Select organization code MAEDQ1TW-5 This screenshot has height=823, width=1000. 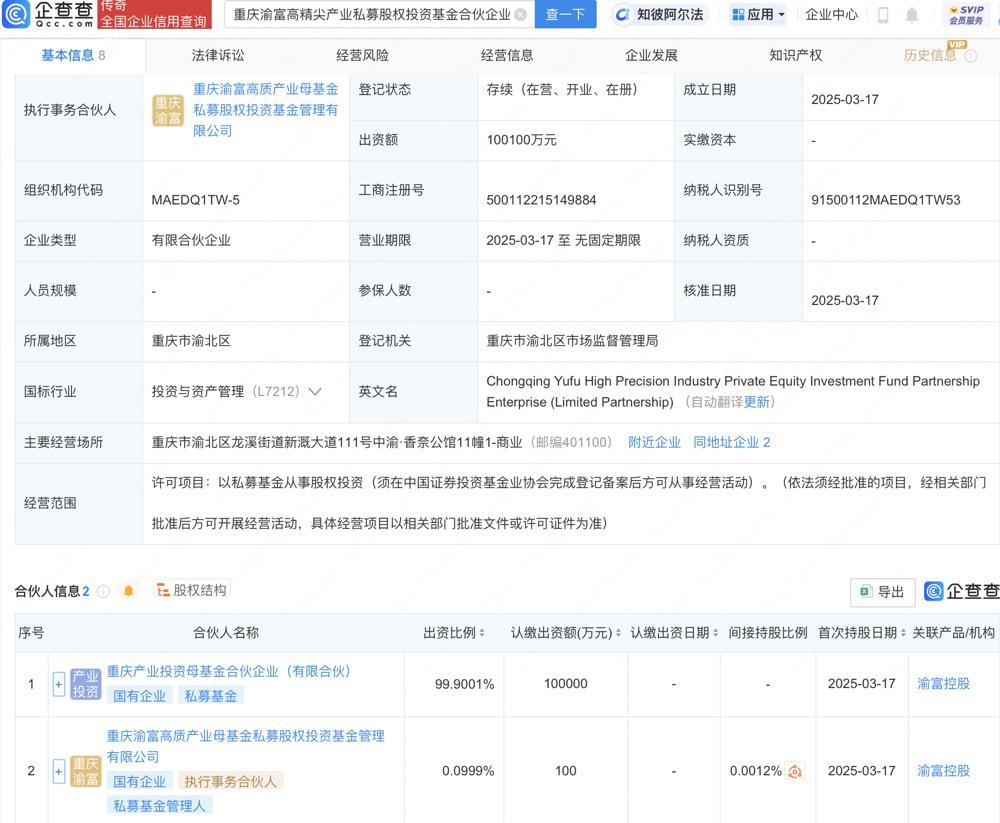point(195,200)
